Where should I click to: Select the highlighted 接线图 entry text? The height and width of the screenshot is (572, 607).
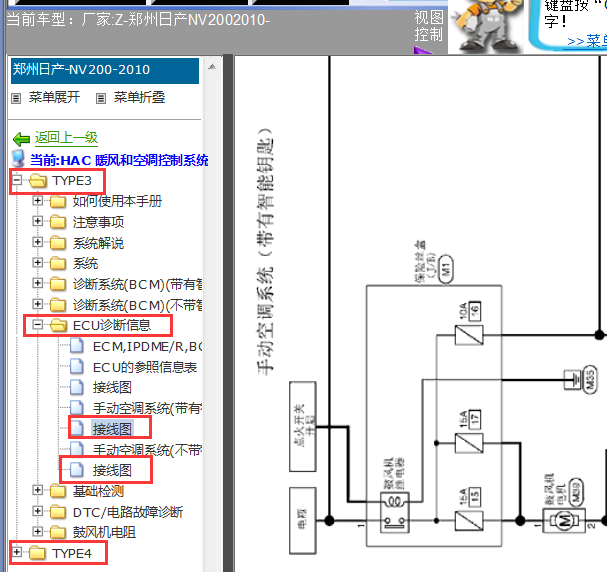[112, 429]
